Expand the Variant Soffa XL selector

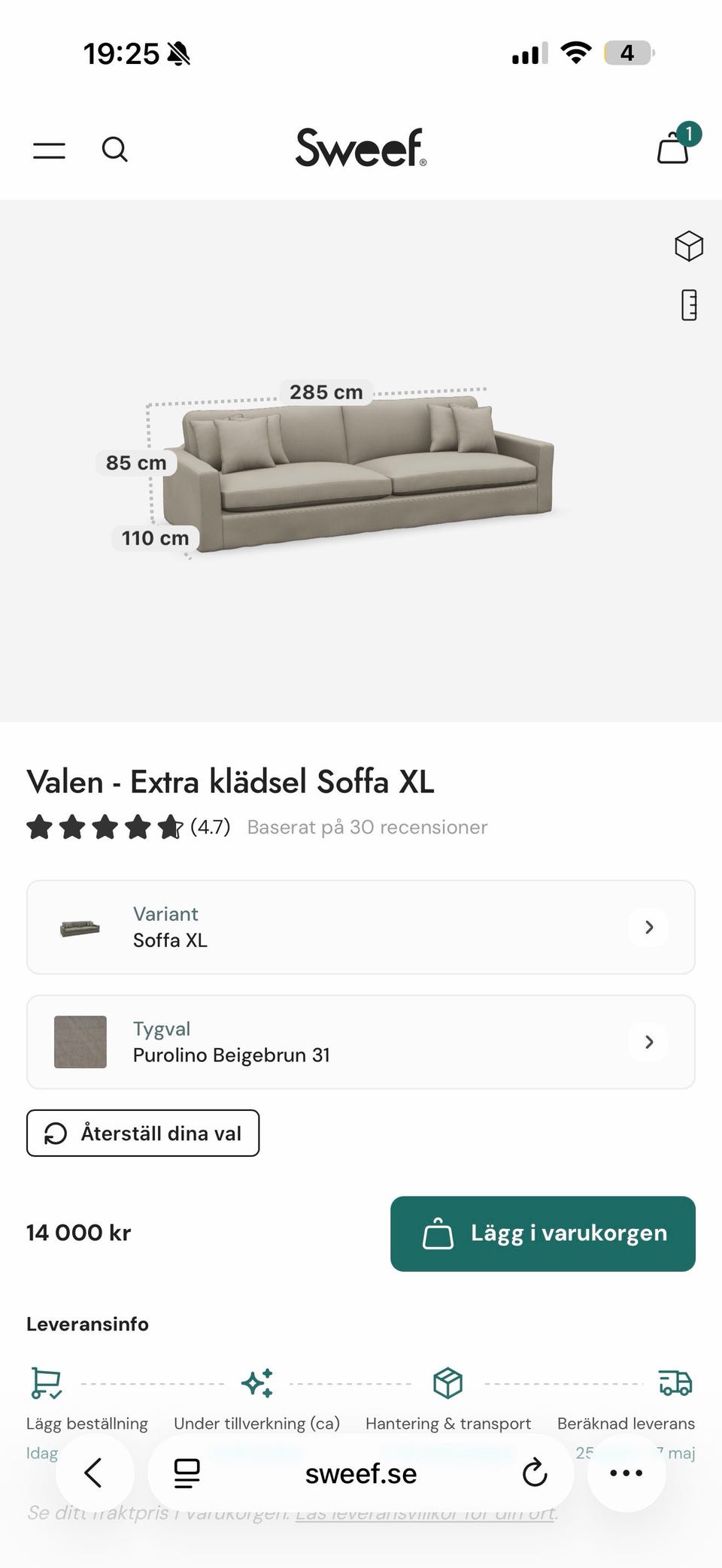pyautogui.click(x=649, y=927)
